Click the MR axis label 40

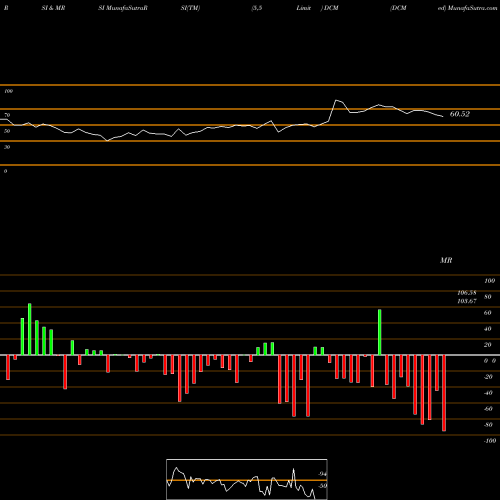click(488, 329)
